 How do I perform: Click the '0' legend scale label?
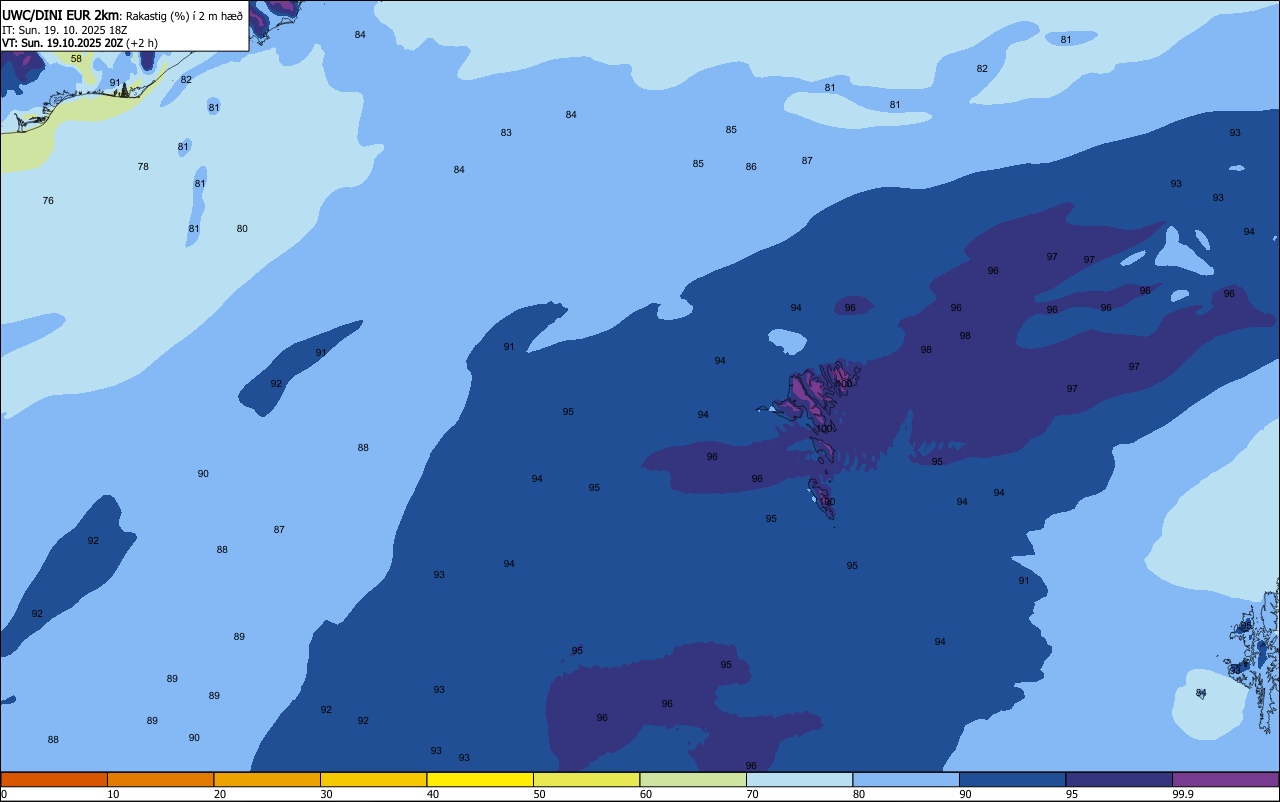pyautogui.click(x=4, y=794)
